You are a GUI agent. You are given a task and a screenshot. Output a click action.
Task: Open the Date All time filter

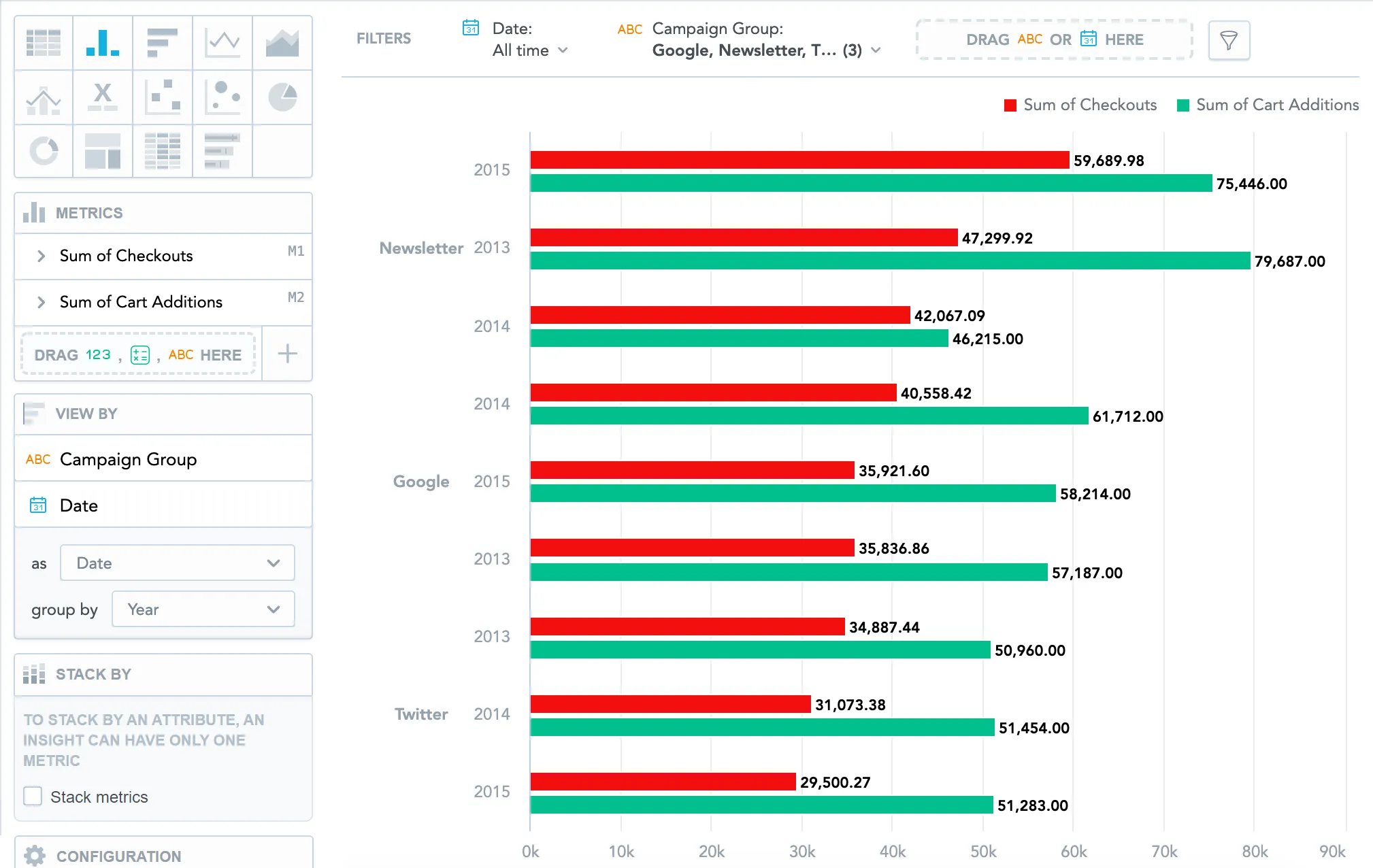coord(529,50)
